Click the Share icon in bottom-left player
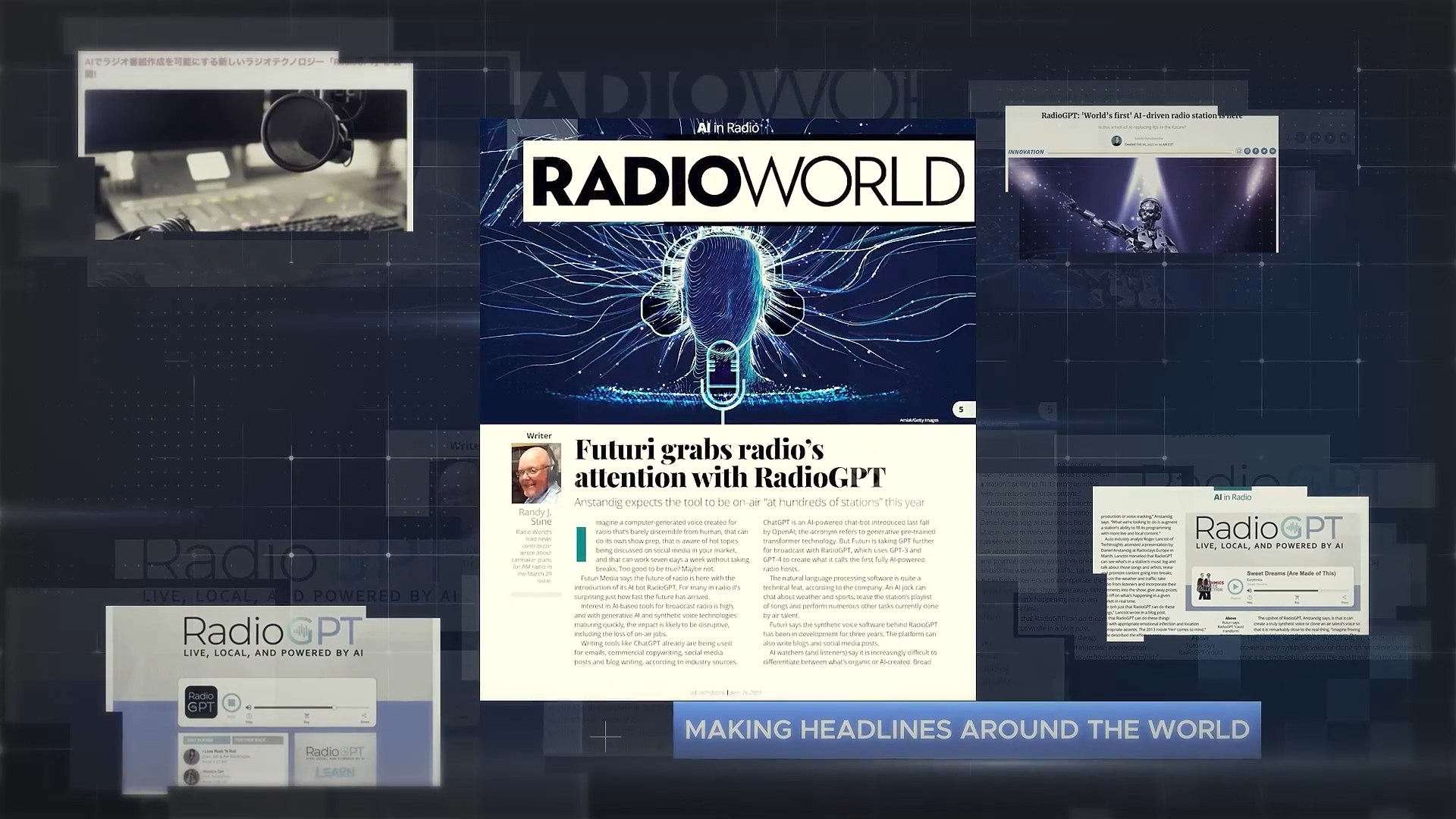This screenshot has height=819, width=1456. (365, 716)
